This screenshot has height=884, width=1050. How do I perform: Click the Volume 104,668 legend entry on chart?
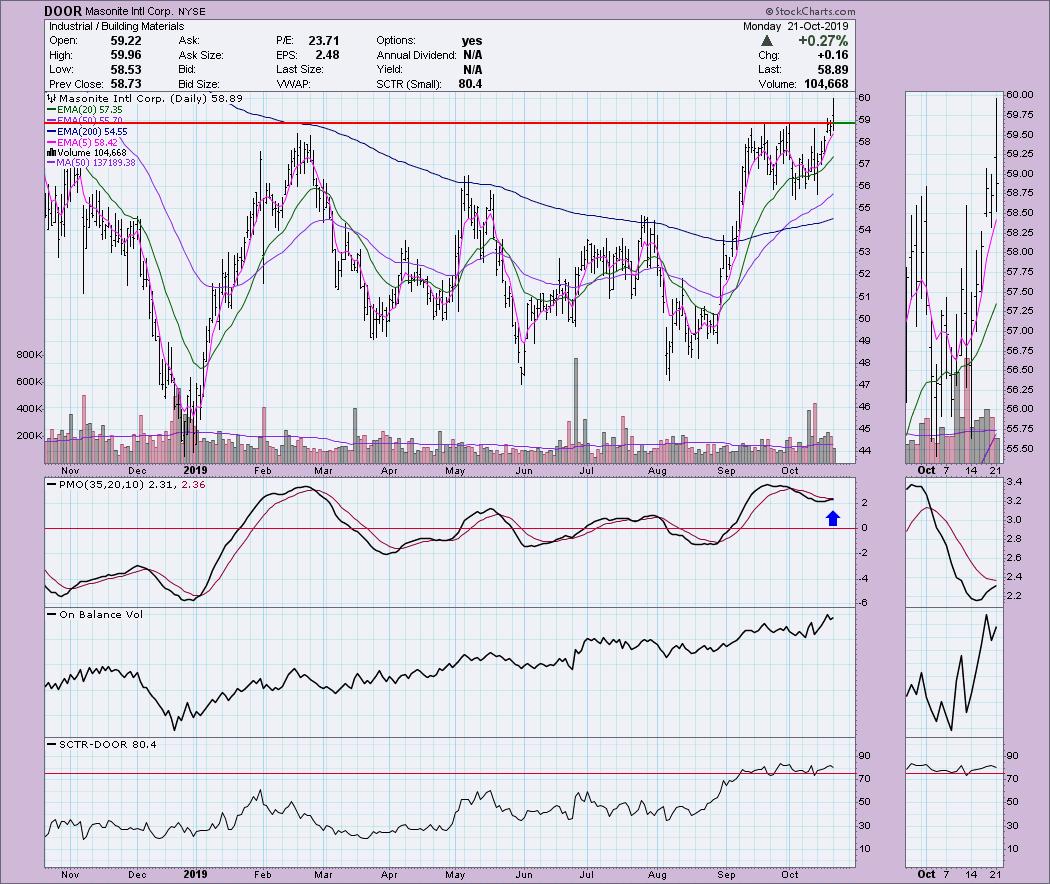86,153
